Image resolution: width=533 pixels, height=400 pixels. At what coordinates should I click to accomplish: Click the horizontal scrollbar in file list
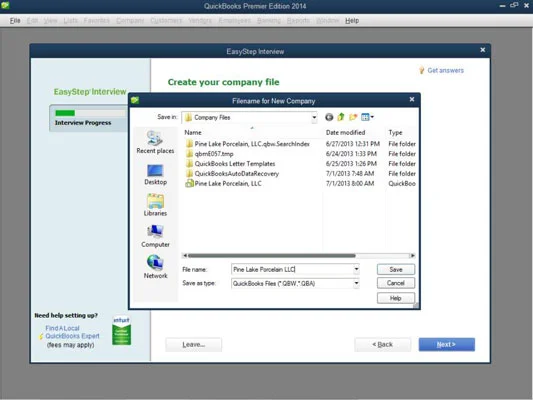pos(272,256)
